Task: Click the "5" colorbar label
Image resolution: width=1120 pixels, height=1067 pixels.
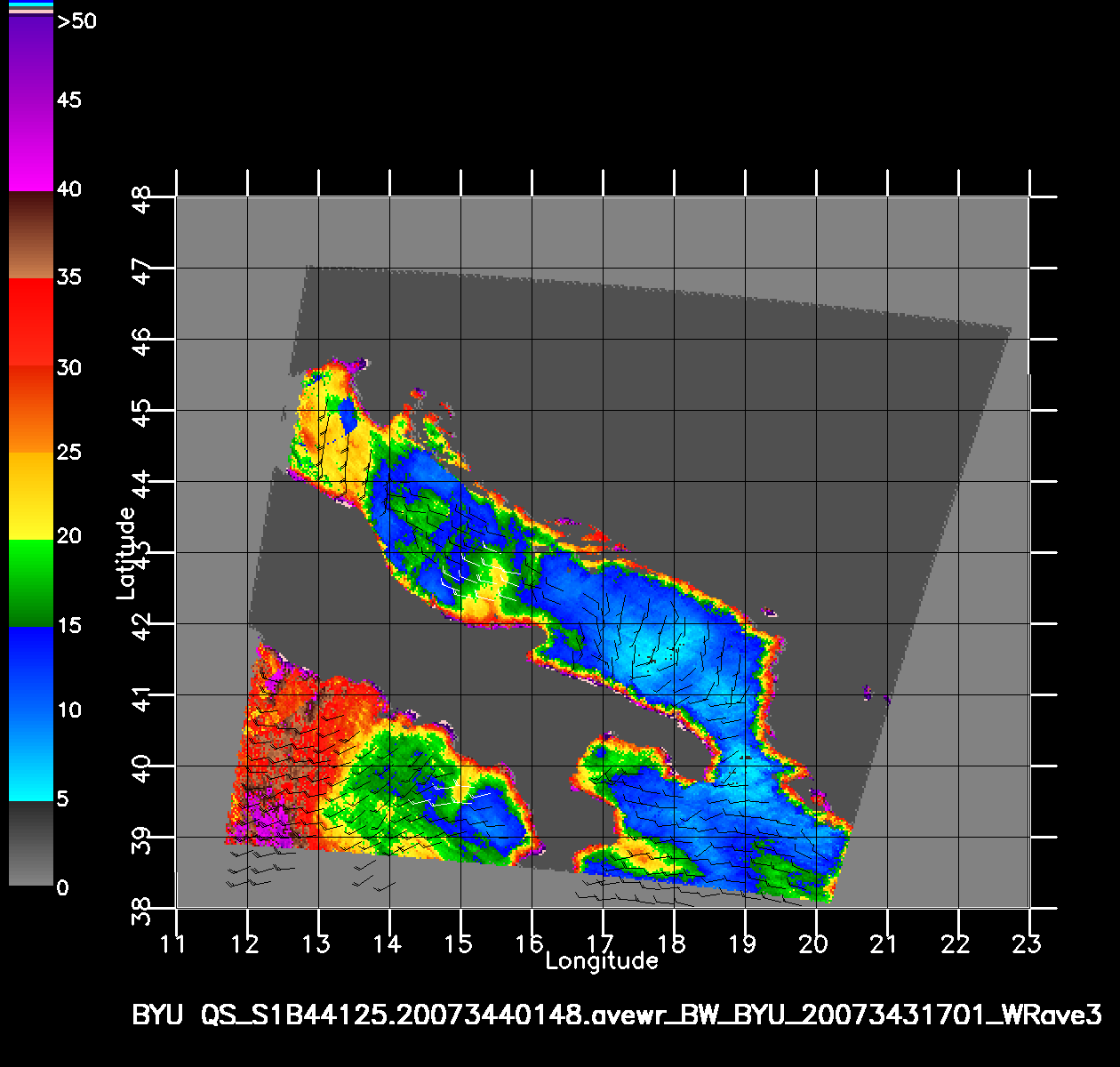Action: point(62,798)
